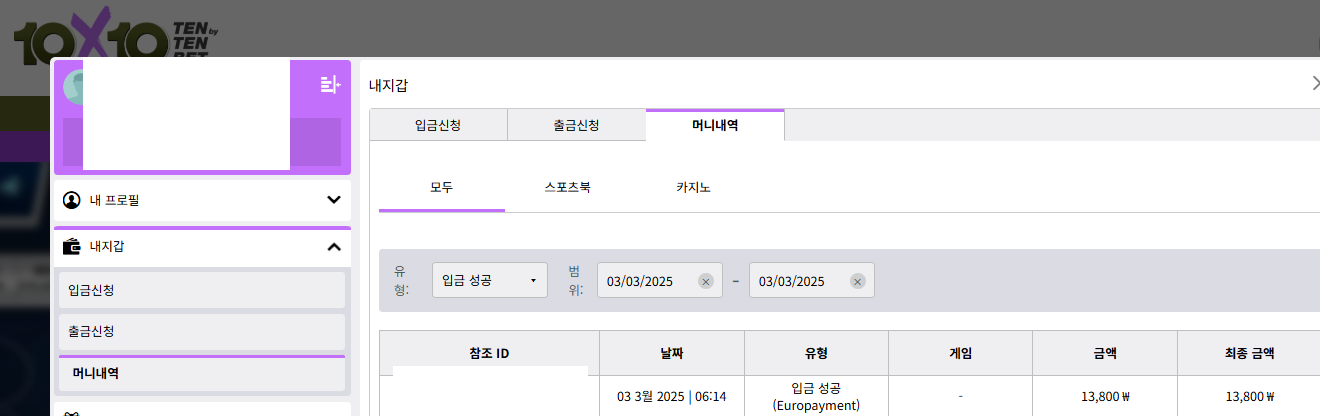The width and height of the screenshot is (1320, 416).
Task: Click the user avatar in the purple panel
Action: 71,88
